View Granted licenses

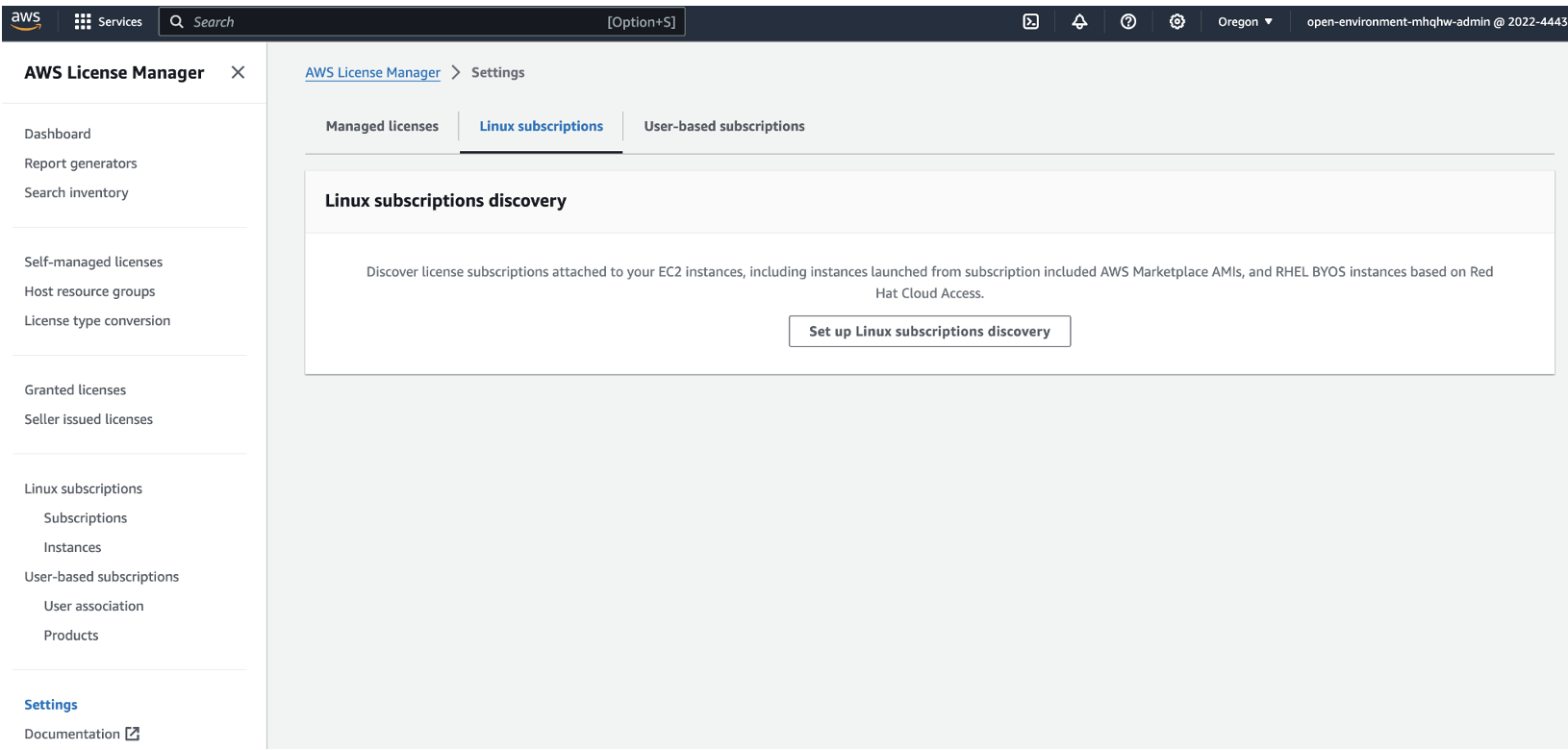coord(75,389)
